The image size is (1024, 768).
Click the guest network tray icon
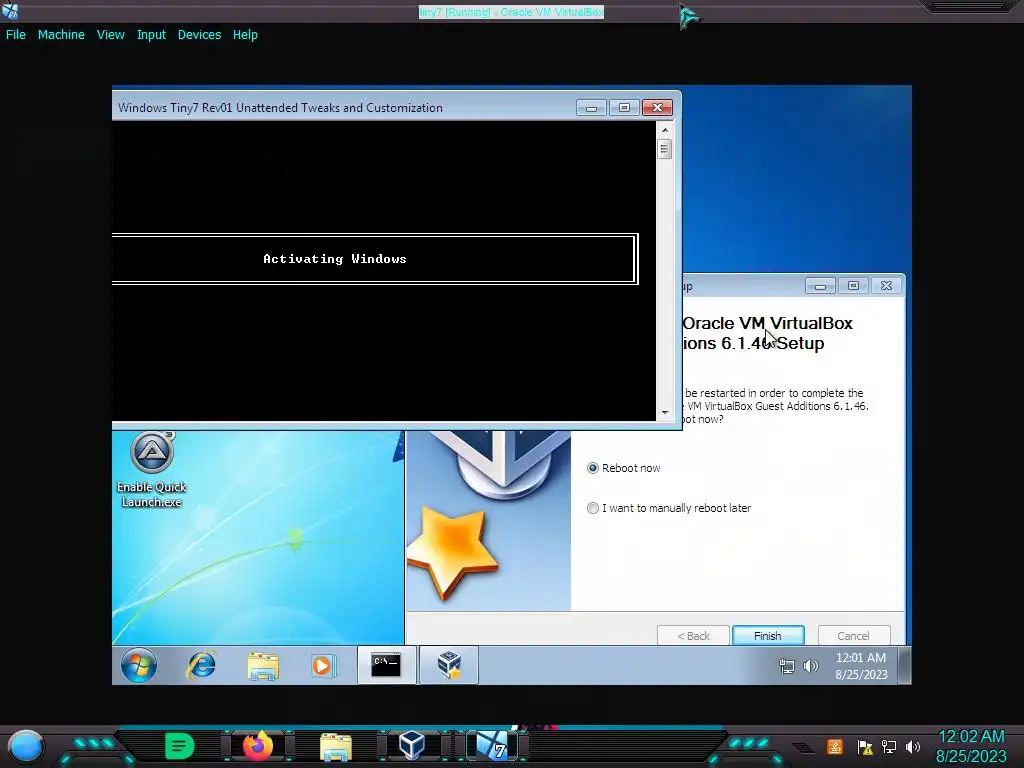[787, 666]
